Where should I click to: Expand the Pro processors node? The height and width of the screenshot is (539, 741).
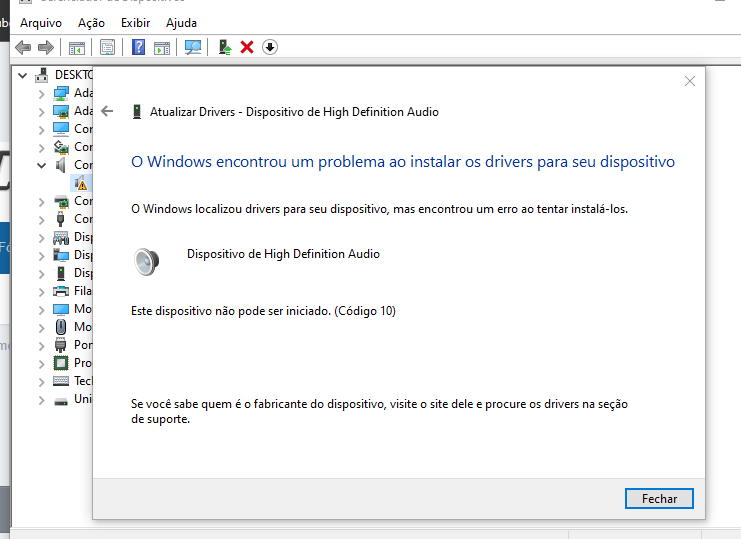tap(42, 363)
